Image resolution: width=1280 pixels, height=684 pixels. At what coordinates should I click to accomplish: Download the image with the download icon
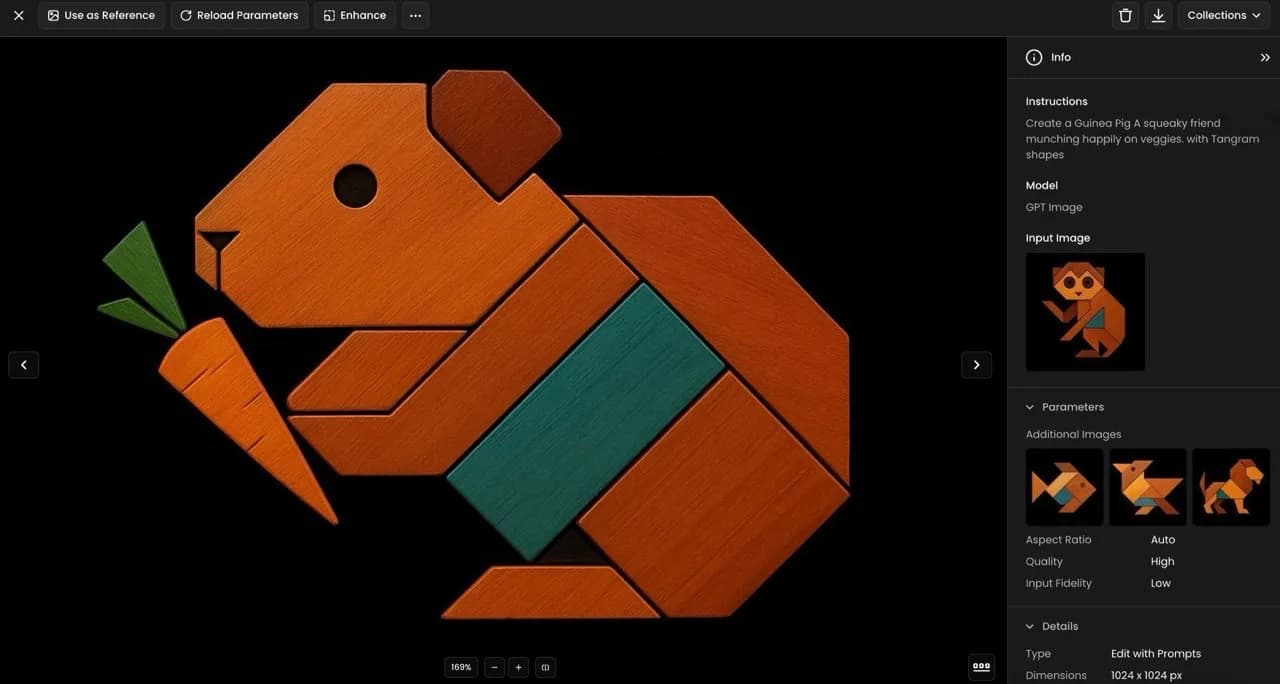click(x=1158, y=15)
